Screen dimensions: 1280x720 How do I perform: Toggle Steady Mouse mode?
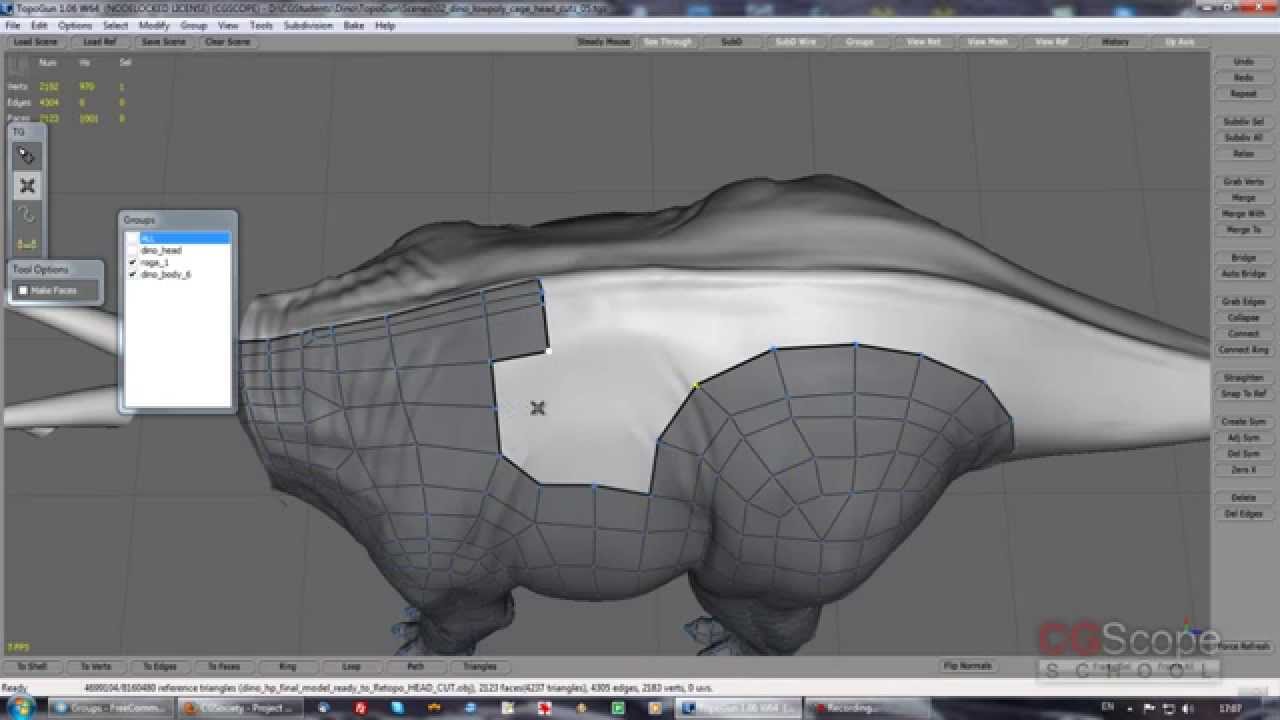[x=604, y=42]
